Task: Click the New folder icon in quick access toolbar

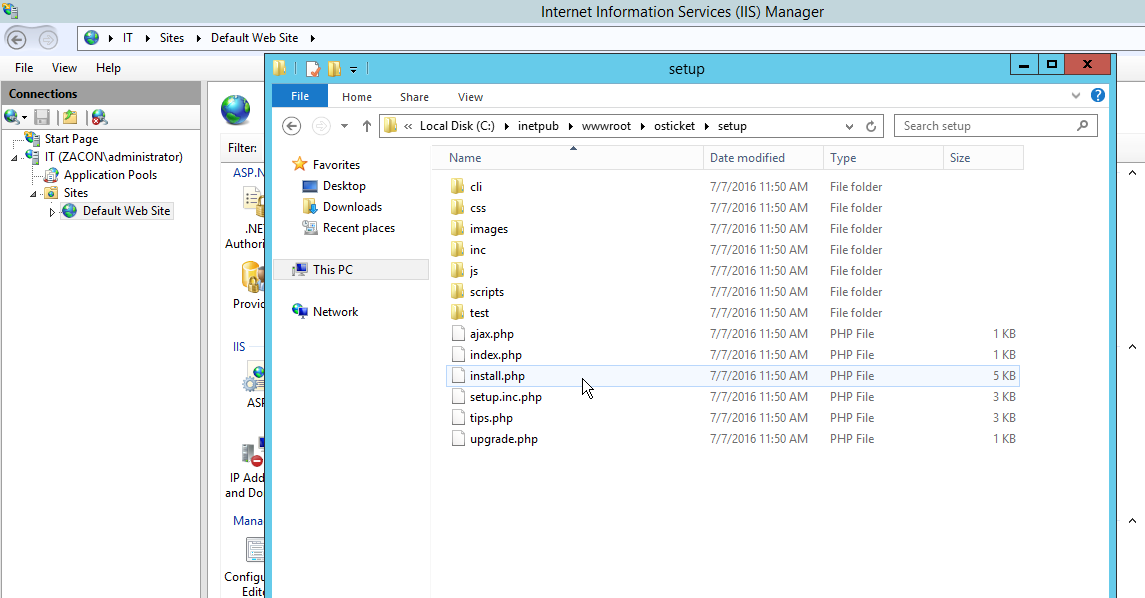Action: 334,69
